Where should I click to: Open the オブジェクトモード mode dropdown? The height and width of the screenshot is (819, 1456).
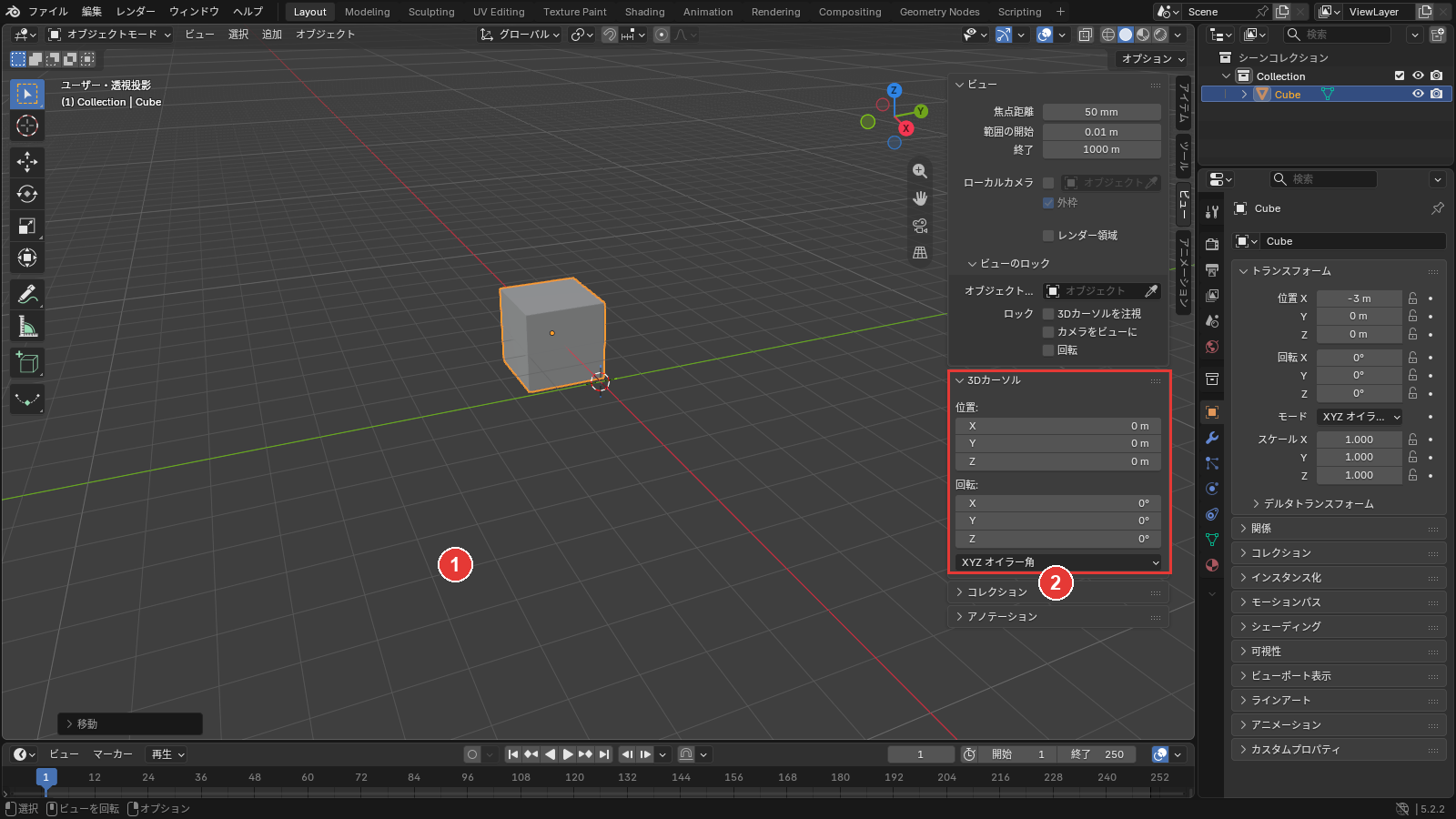click(x=110, y=35)
